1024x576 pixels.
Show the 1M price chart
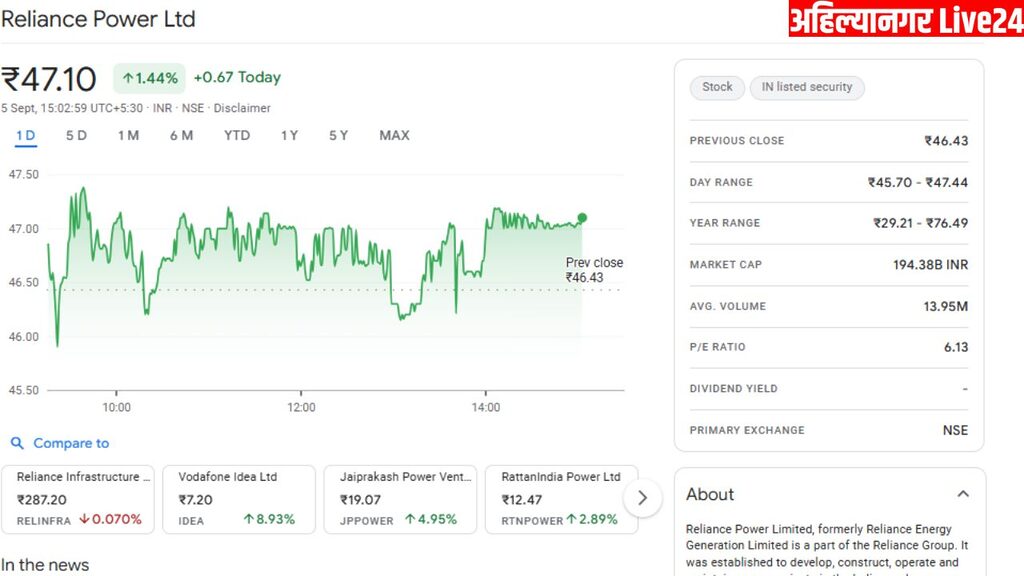(128, 136)
